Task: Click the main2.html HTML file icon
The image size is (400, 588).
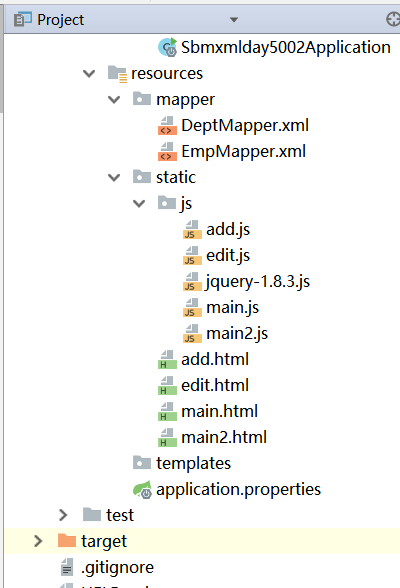Action: pyautogui.click(x=167, y=438)
